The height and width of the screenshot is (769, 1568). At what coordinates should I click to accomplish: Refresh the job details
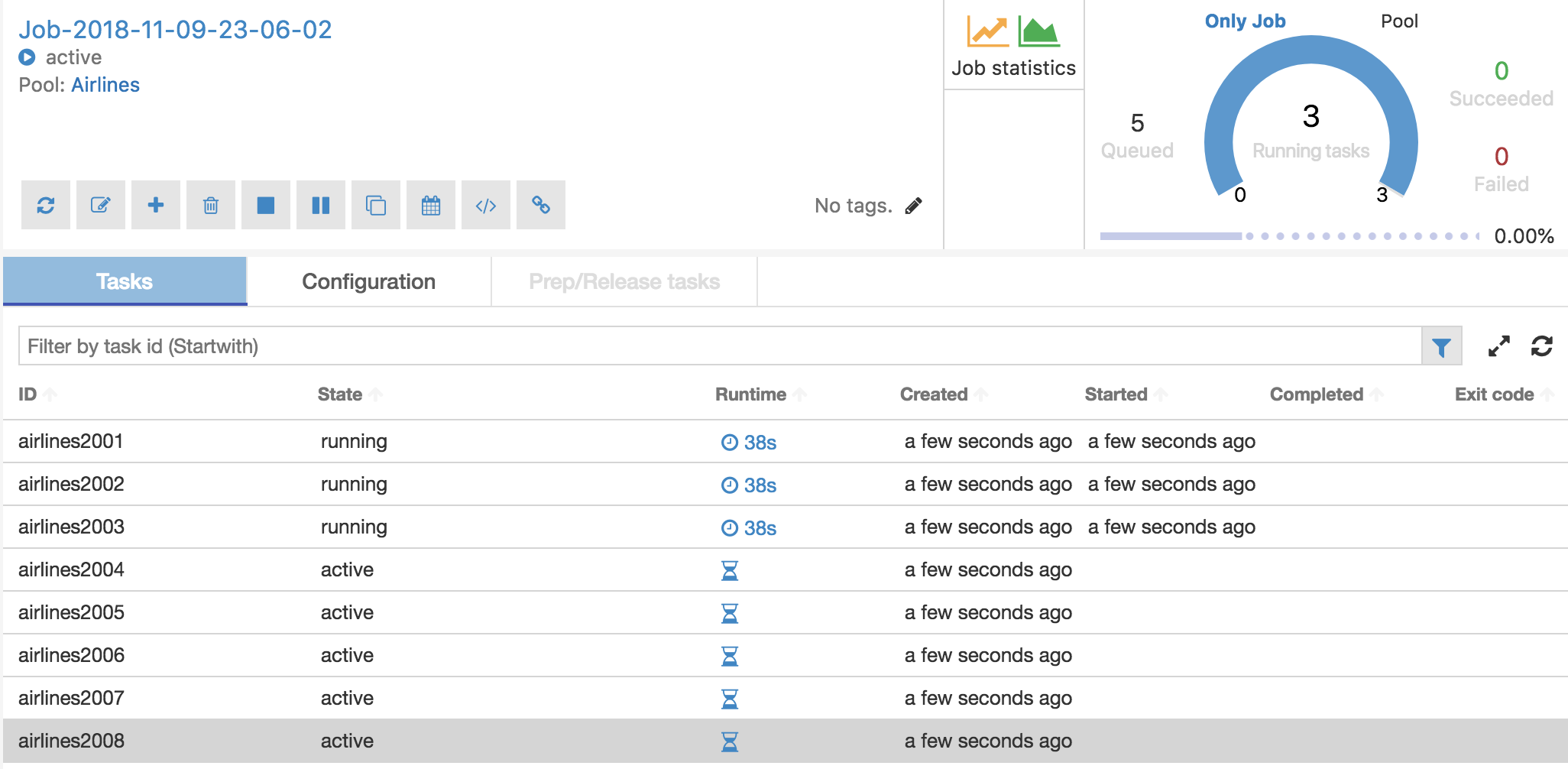tap(46, 205)
